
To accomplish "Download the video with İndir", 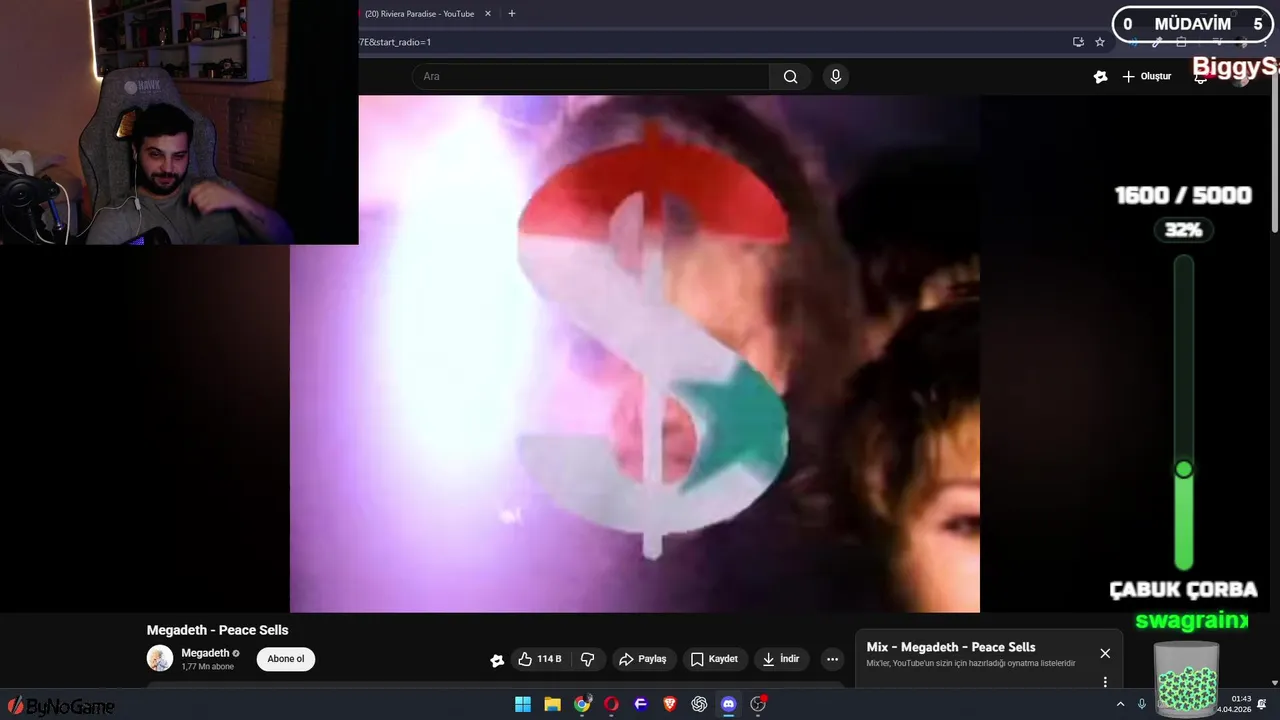I will 781,659.
